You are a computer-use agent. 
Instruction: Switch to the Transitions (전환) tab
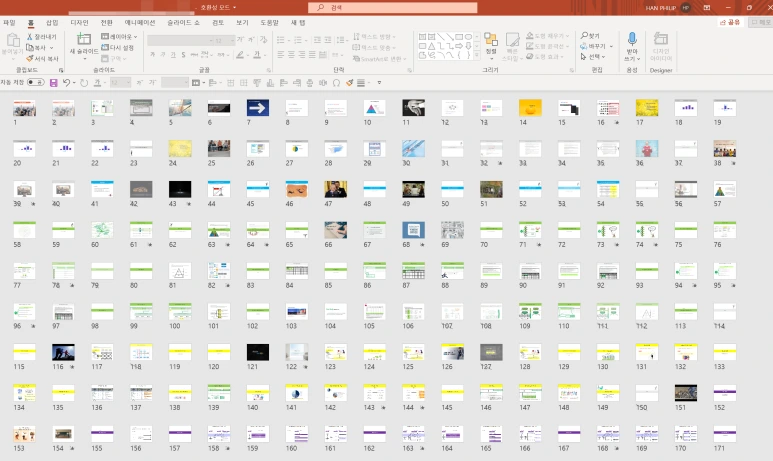click(x=106, y=23)
